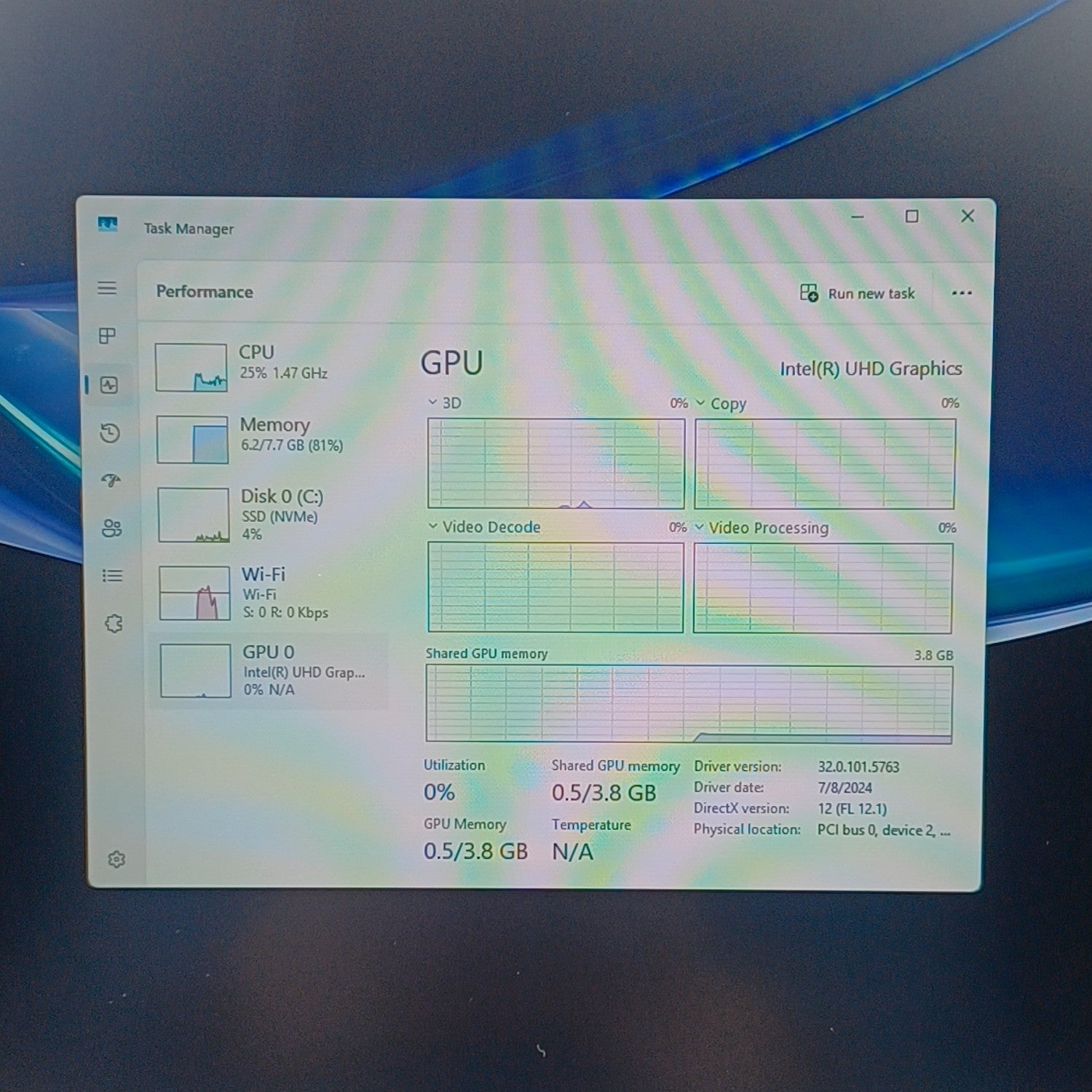The width and height of the screenshot is (1092, 1092).
Task: Open the three-dot more options menu
Action: coord(962,293)
